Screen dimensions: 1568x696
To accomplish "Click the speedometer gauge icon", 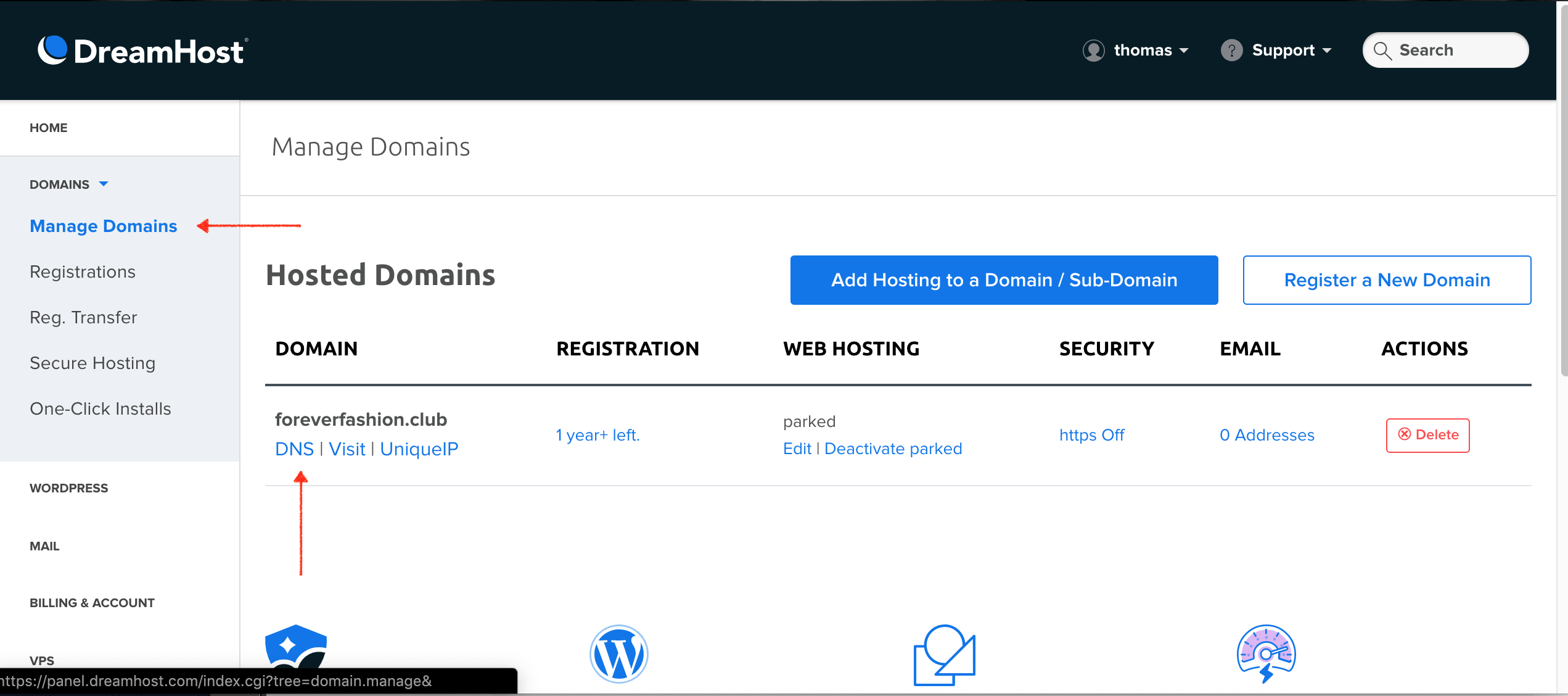I will pos(1266,654).
